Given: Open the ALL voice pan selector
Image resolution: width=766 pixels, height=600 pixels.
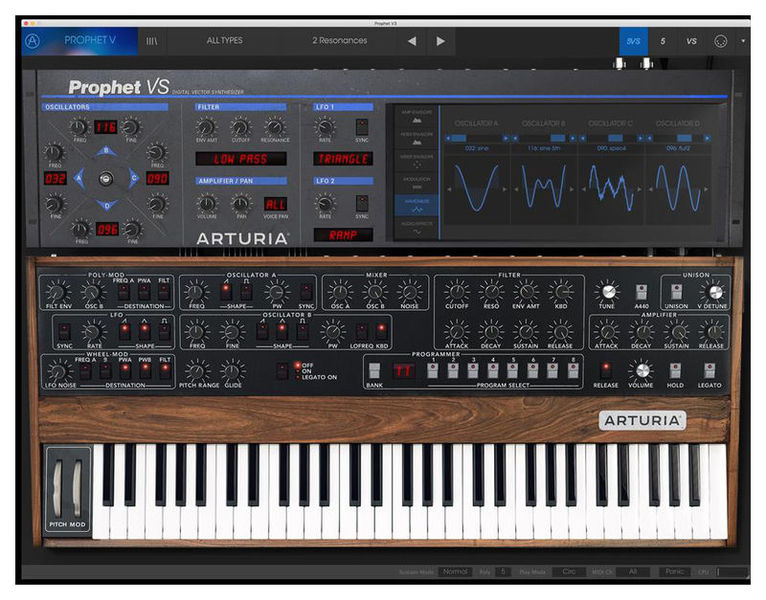Looking at the screenshot, I should tap(276, 204).
